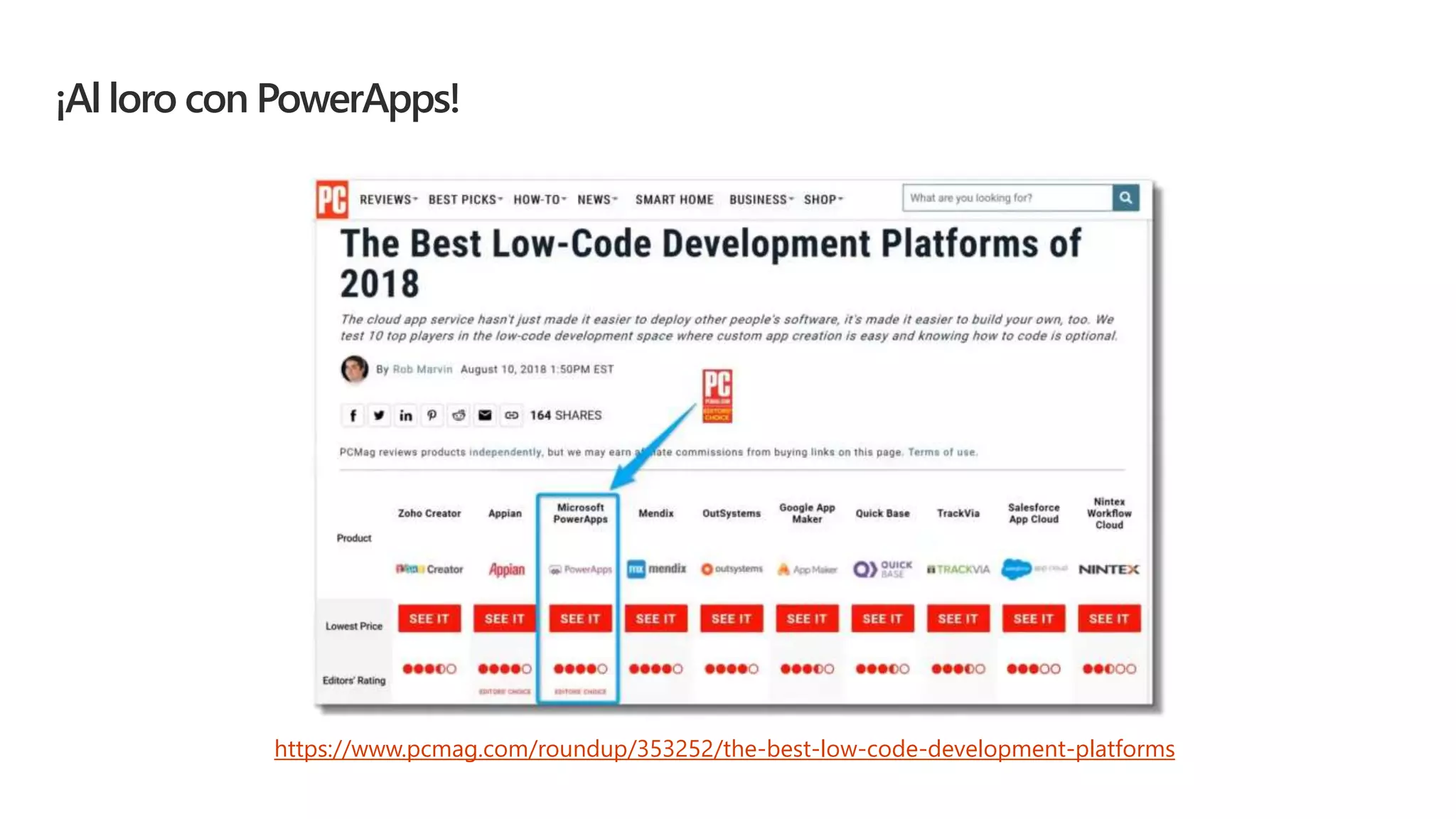
Task: Share the article on Pinterest
Action: point(432,415)
